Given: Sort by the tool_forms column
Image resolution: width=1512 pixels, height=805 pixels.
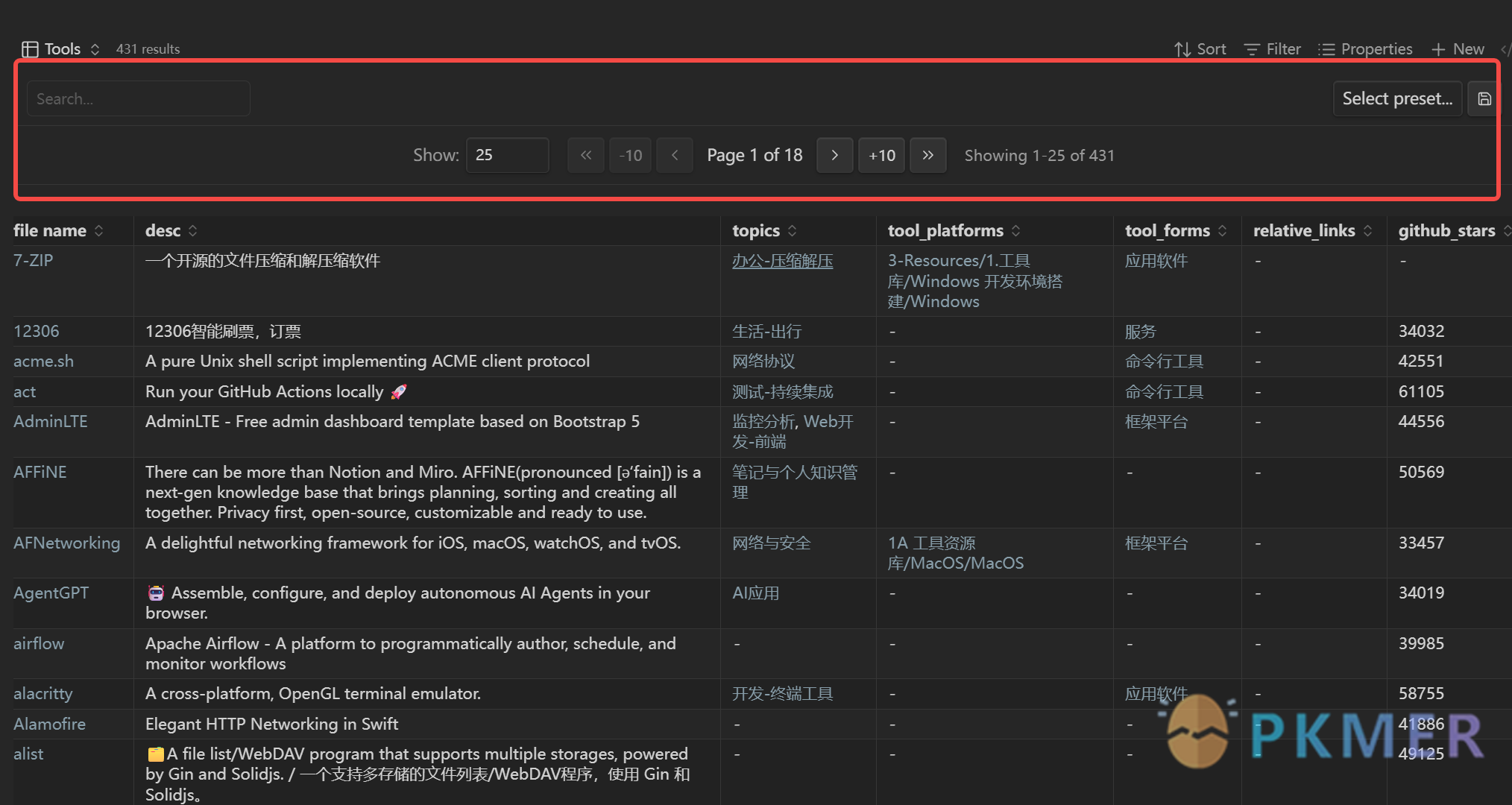Looking at the screenshot, I should click(1176, 231).
